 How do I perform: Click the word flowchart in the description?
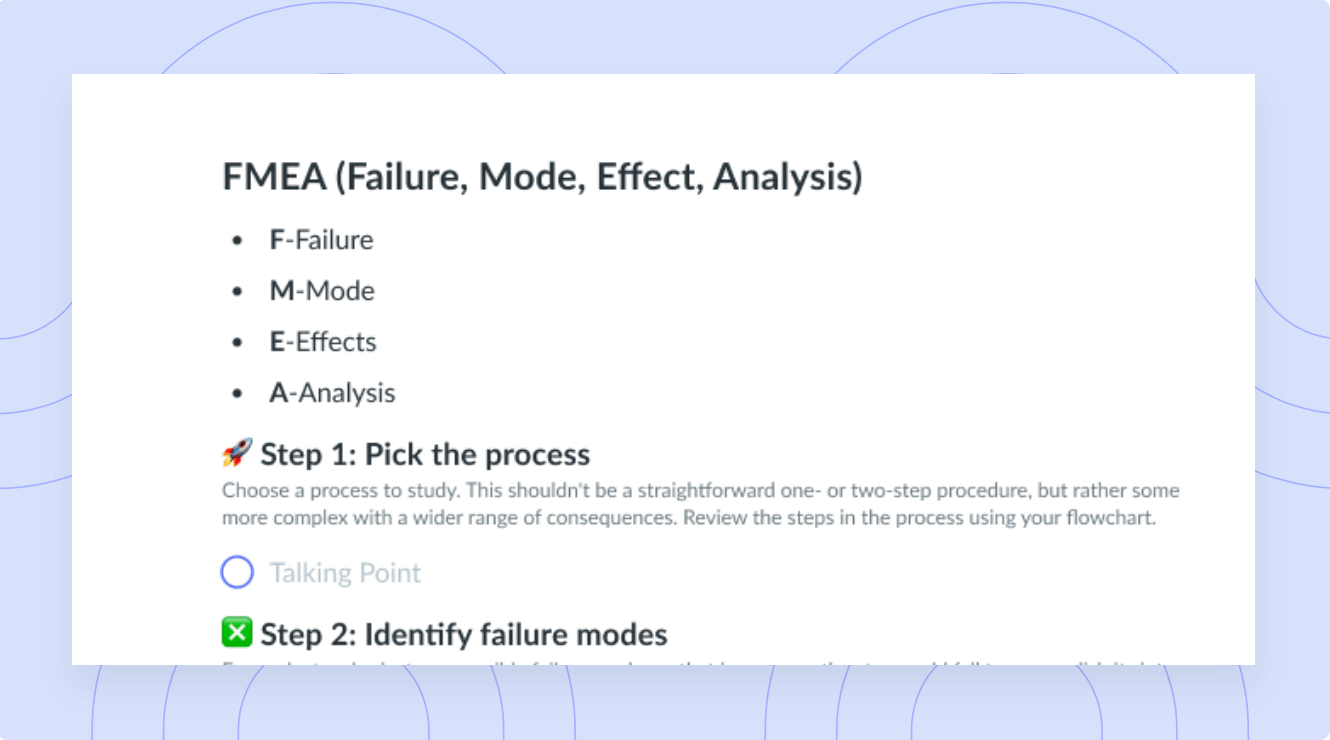click(1113, 519)
